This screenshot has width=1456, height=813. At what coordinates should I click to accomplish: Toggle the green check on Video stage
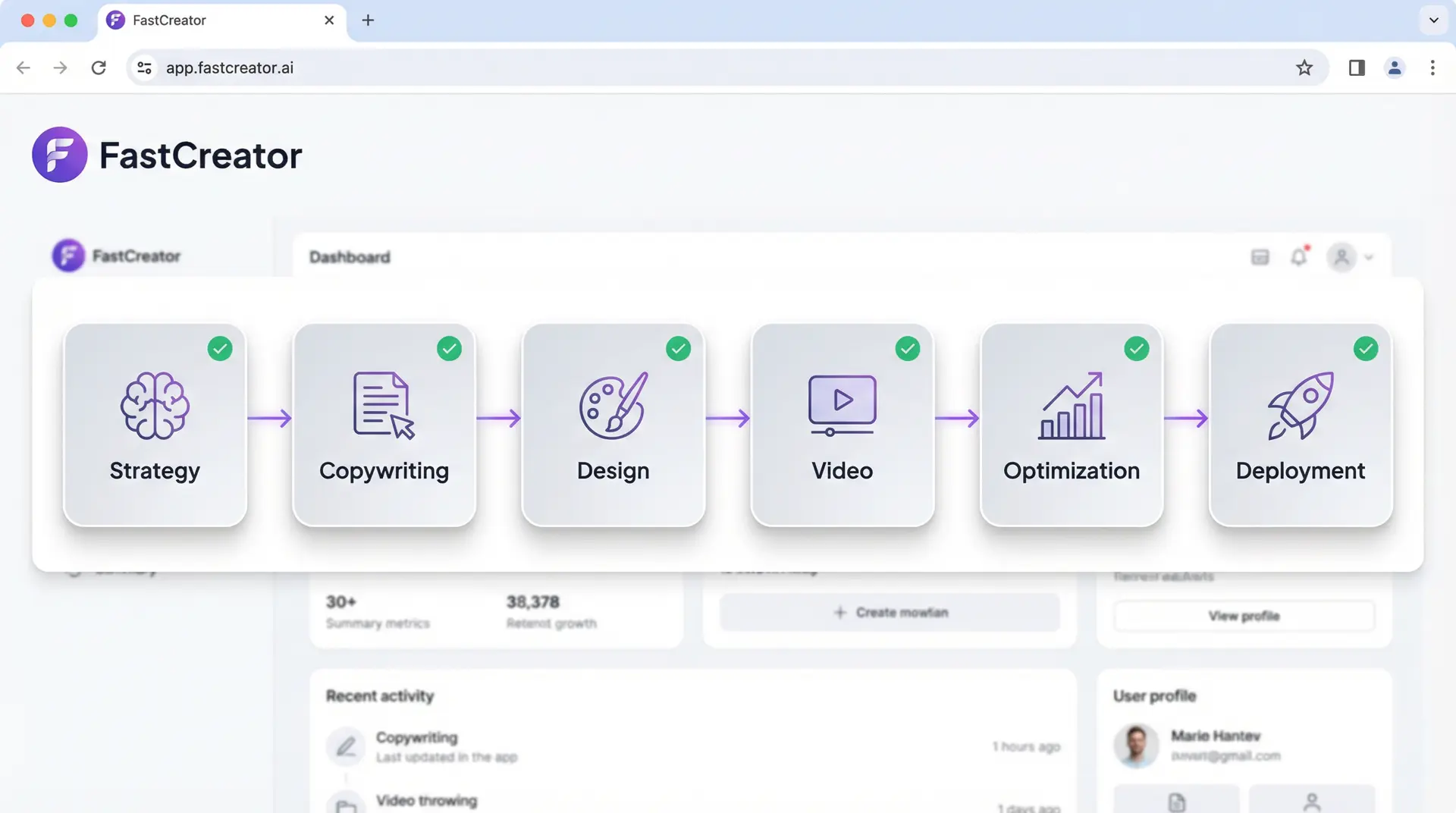[x=908, y=348]
